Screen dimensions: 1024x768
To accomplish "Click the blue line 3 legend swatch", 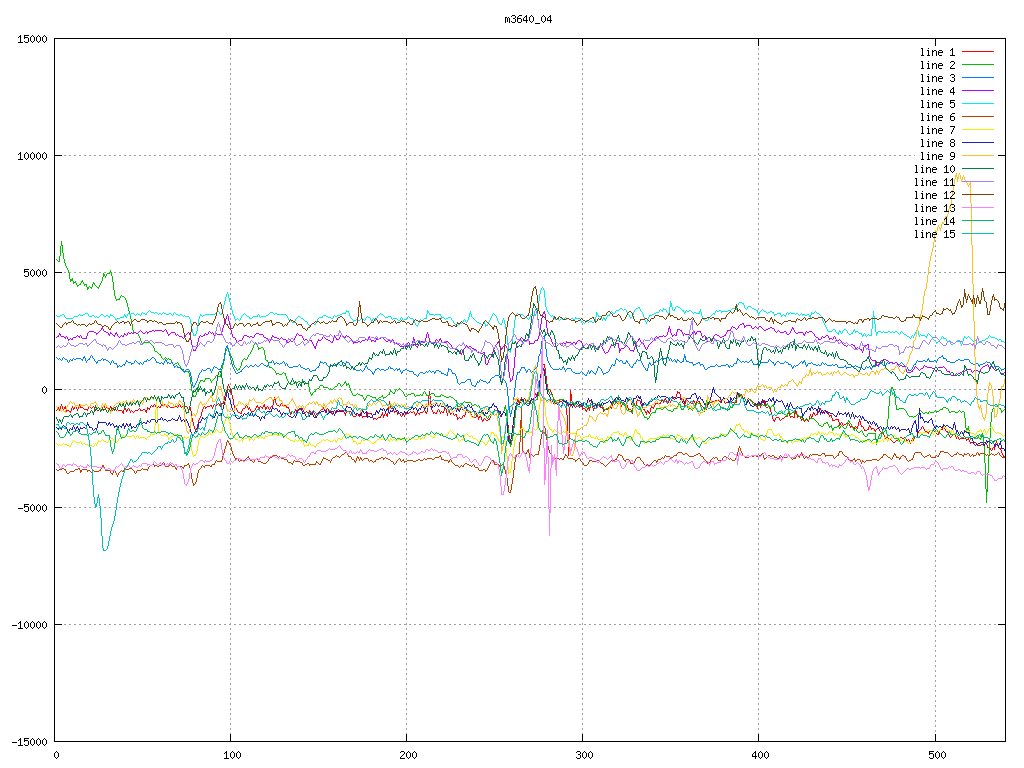I will (x=978, y=78).
